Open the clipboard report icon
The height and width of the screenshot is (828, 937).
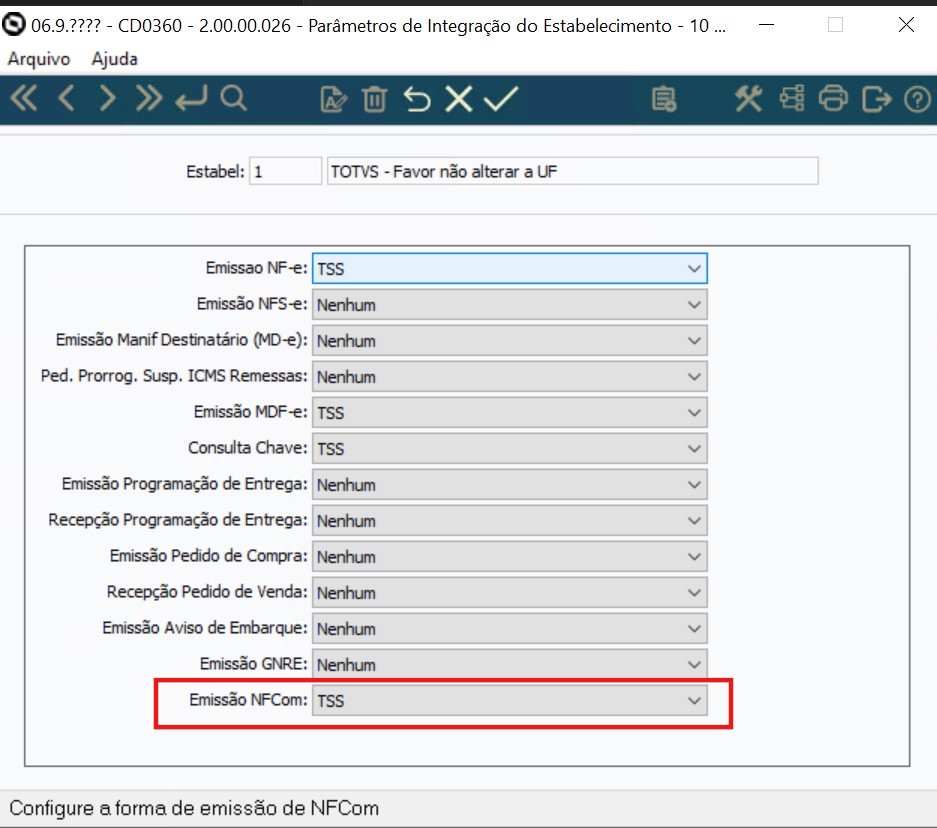click(664, 99)
